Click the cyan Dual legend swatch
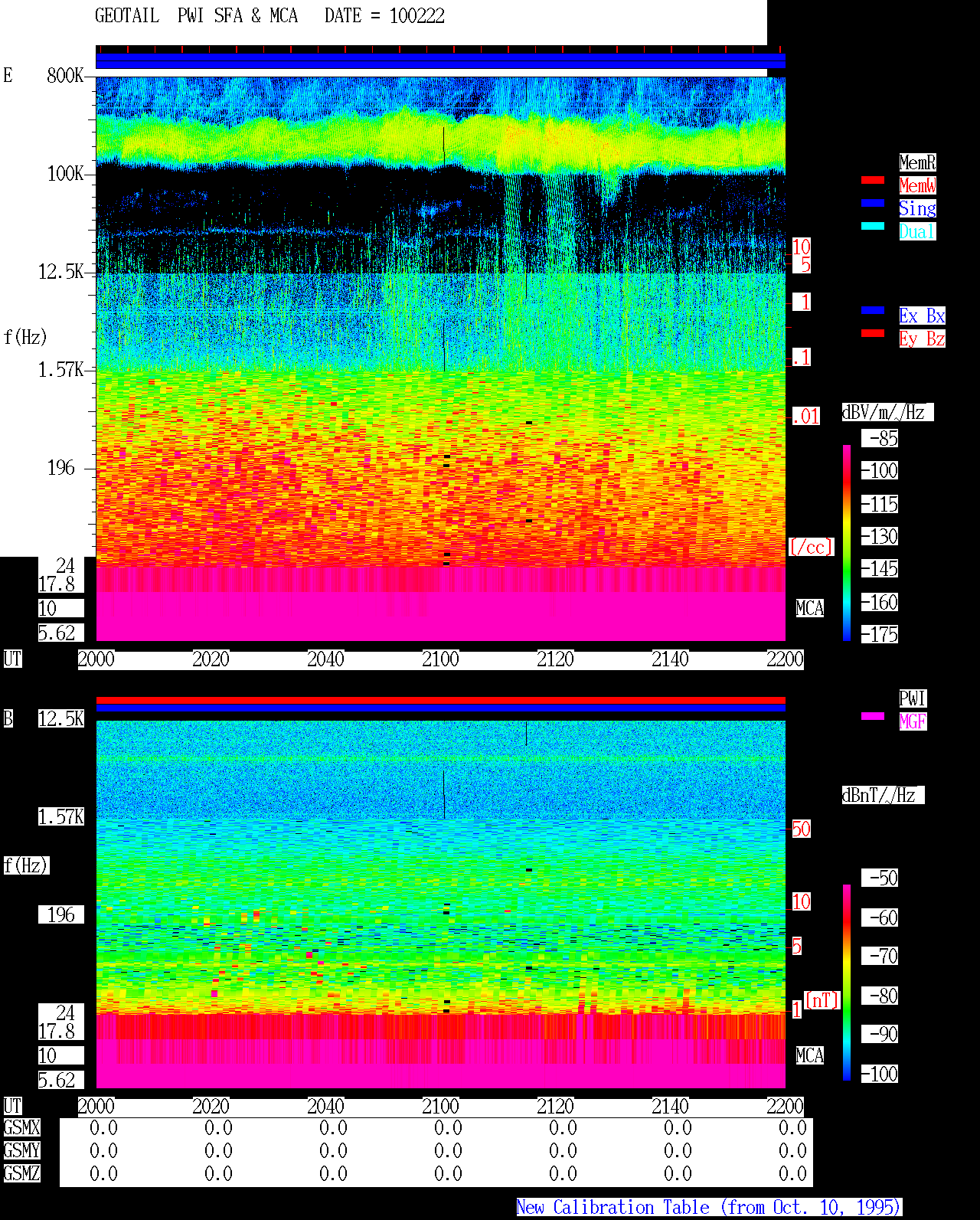Screen dimensions: 980x1220 pos(873,226)
